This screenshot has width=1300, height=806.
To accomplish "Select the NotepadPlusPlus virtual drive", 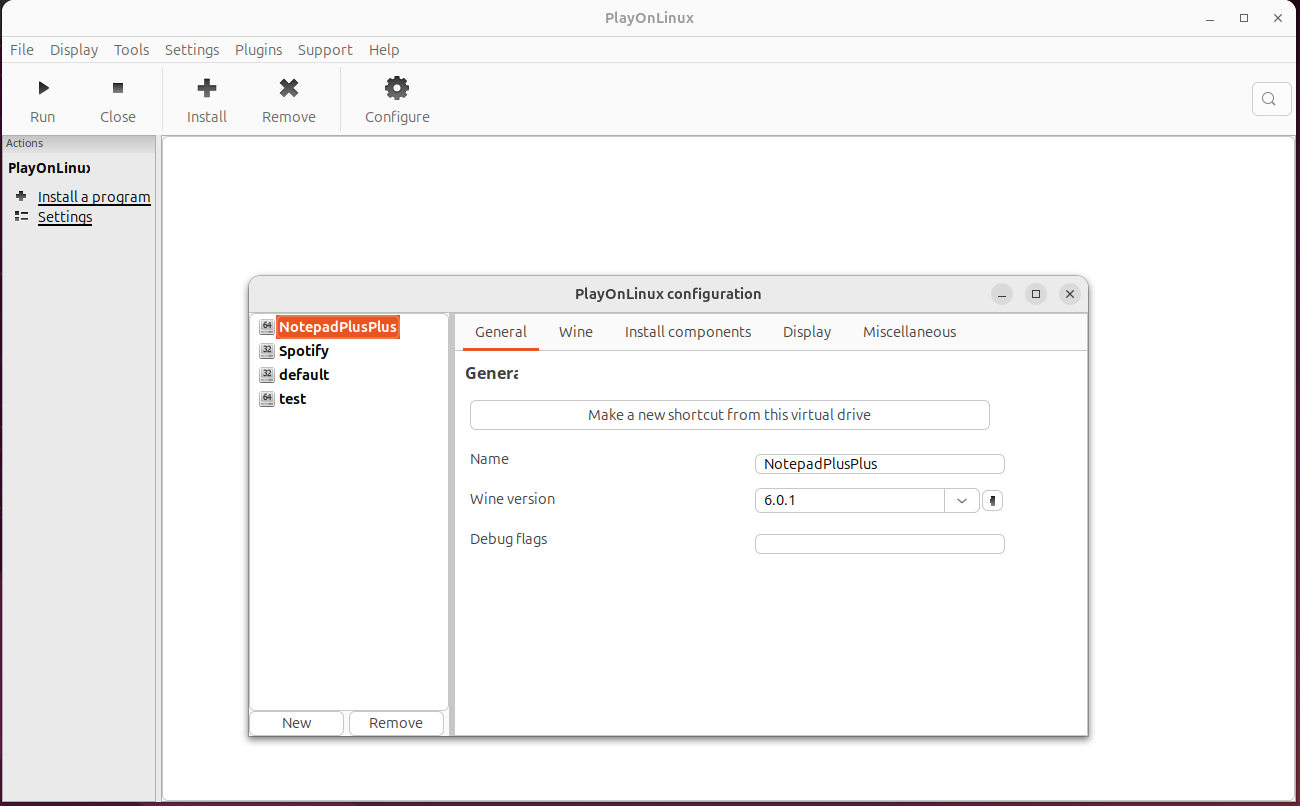I will tap(338, 327).
